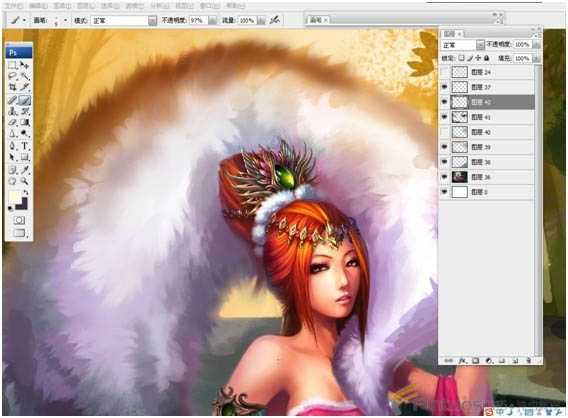Show hidden layer 图层 40 via visibility box
Image resolution: width=568 pixels, height=418 pixels.
445,132
